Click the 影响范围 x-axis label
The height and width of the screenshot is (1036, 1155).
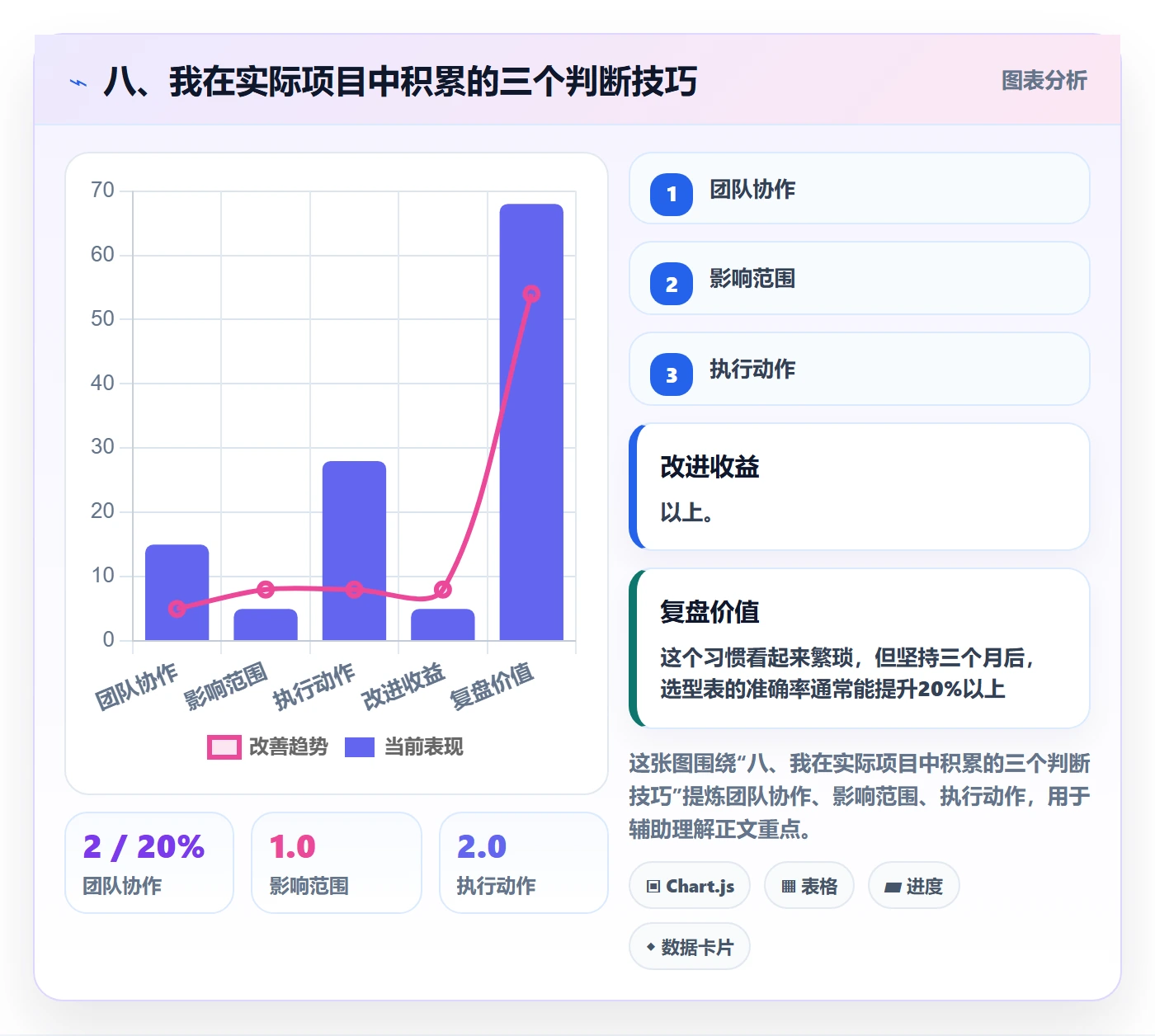(225, 685)
